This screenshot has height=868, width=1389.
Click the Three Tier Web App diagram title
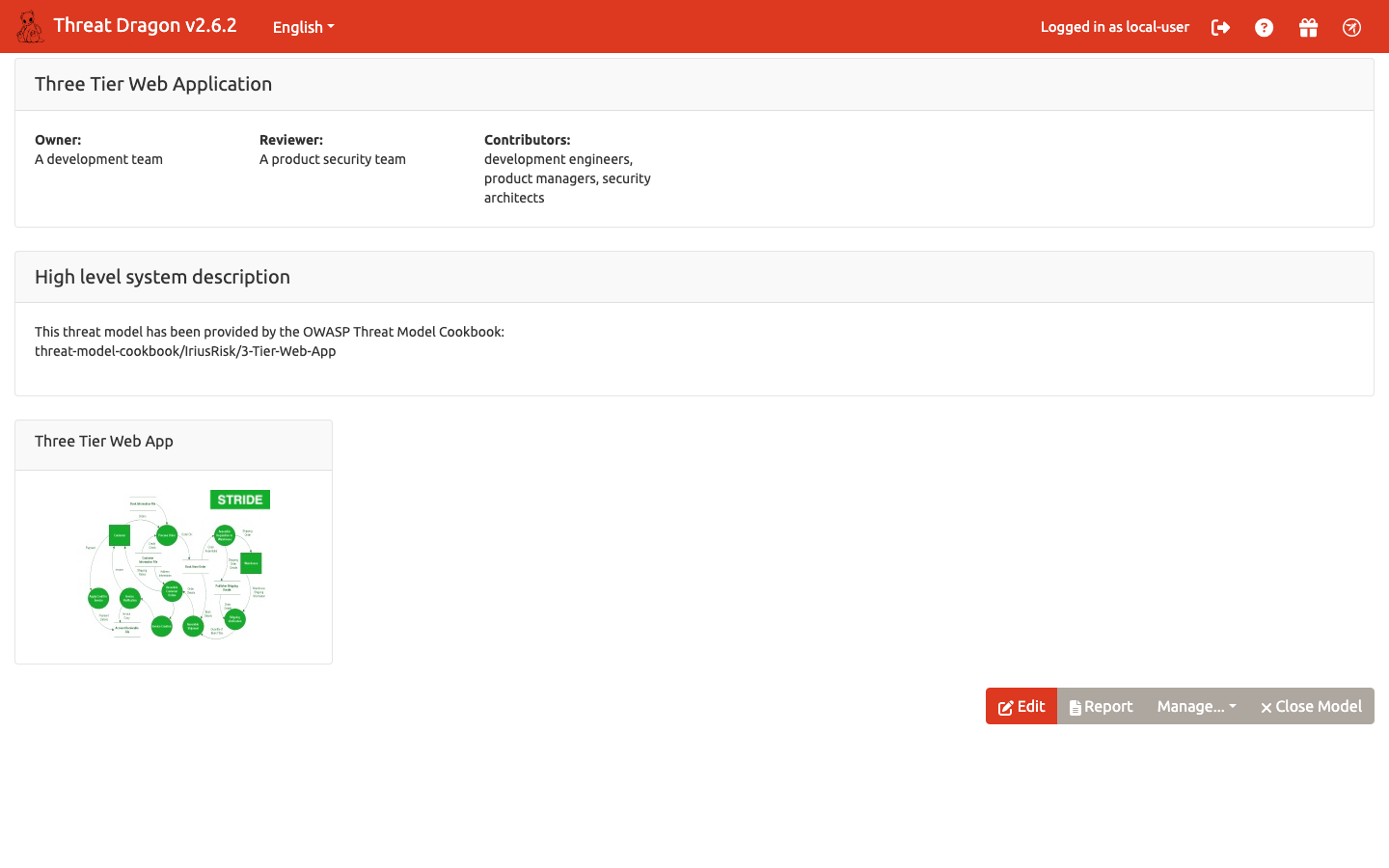pyautogui.click(x=104, y=441)
